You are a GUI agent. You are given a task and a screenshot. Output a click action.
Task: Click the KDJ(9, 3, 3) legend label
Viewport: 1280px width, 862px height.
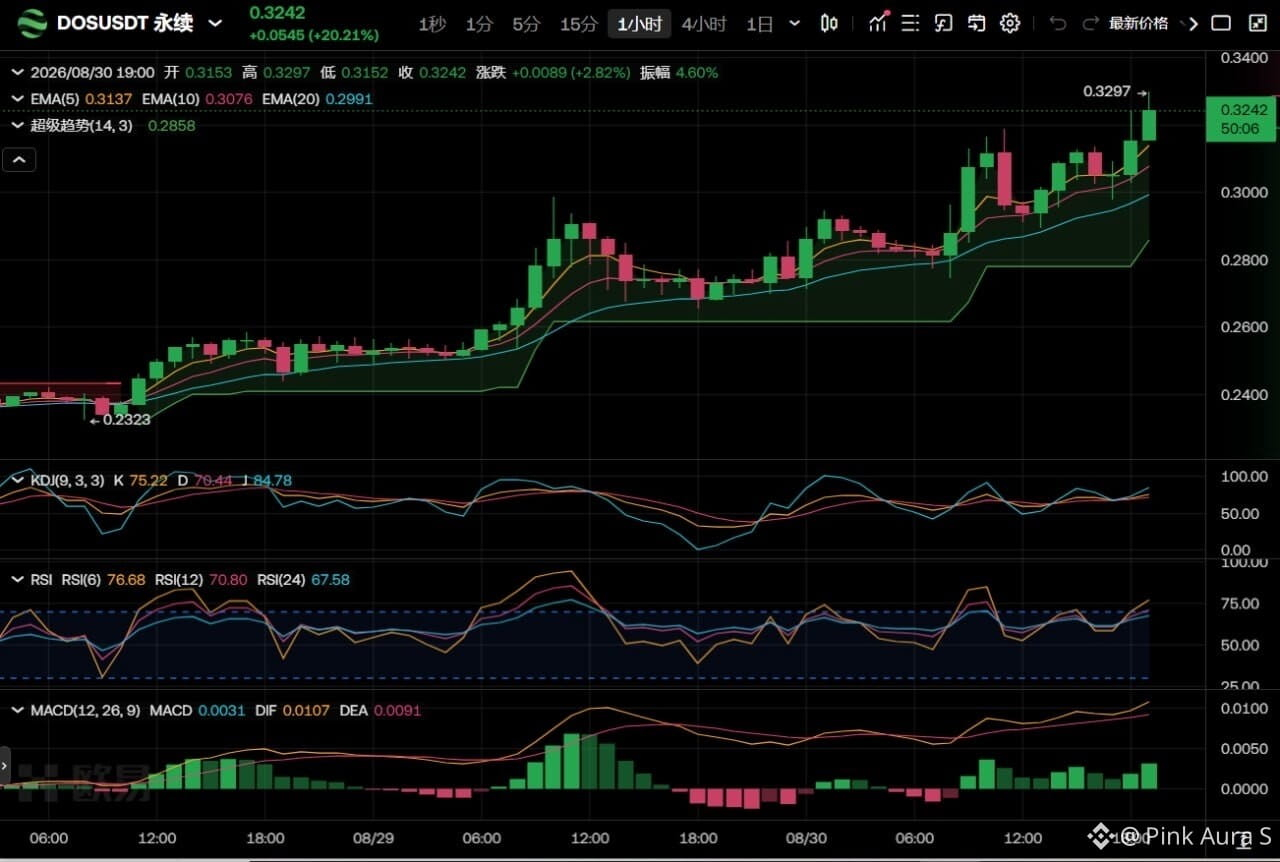(67, 481)
